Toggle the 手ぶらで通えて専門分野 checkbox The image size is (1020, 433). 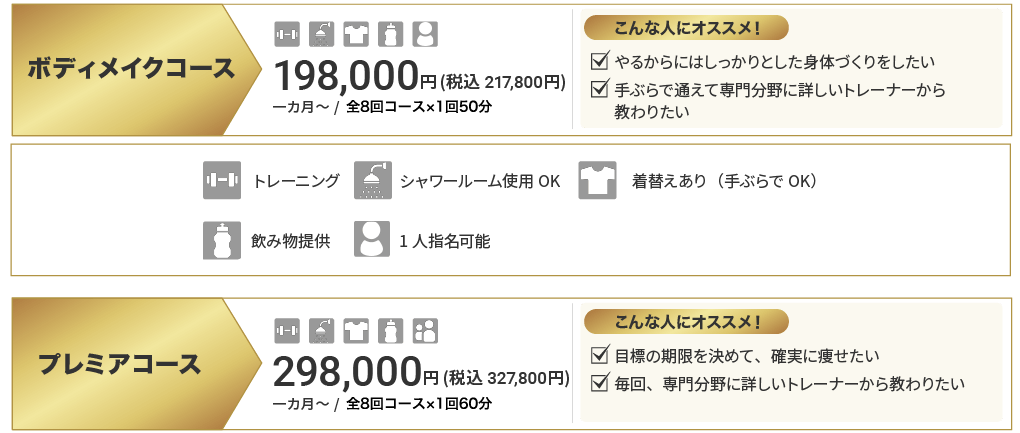(600, 89)
